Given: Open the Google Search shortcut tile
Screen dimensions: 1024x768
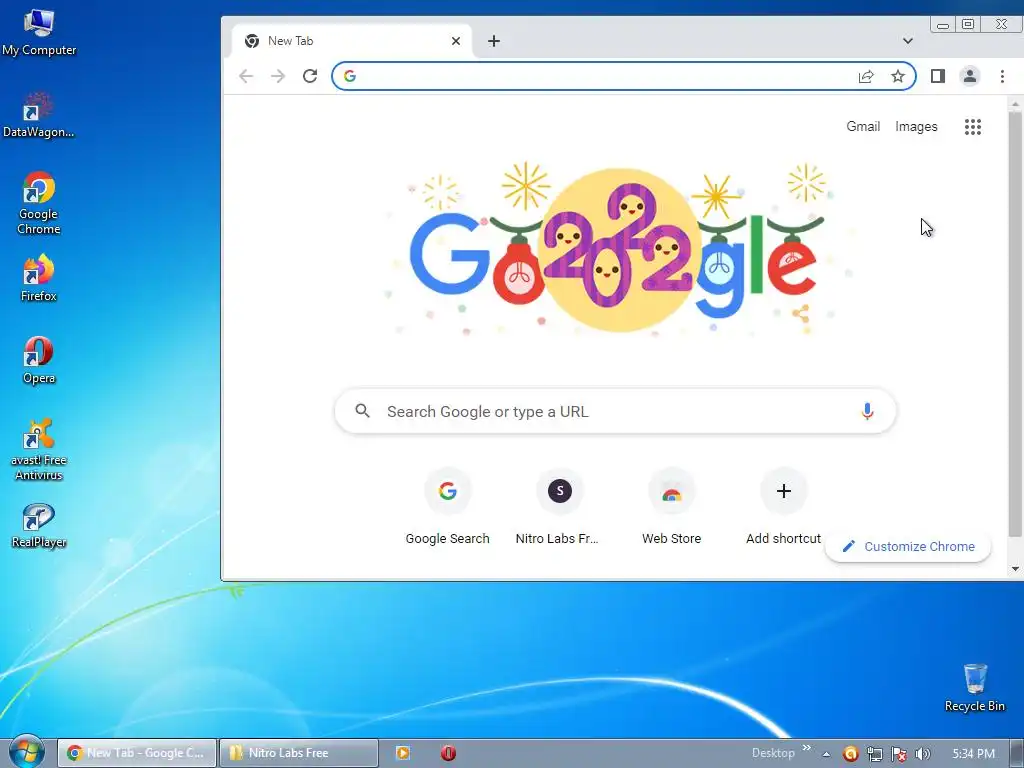Looking at the screenshot, I should coord(447,508).
